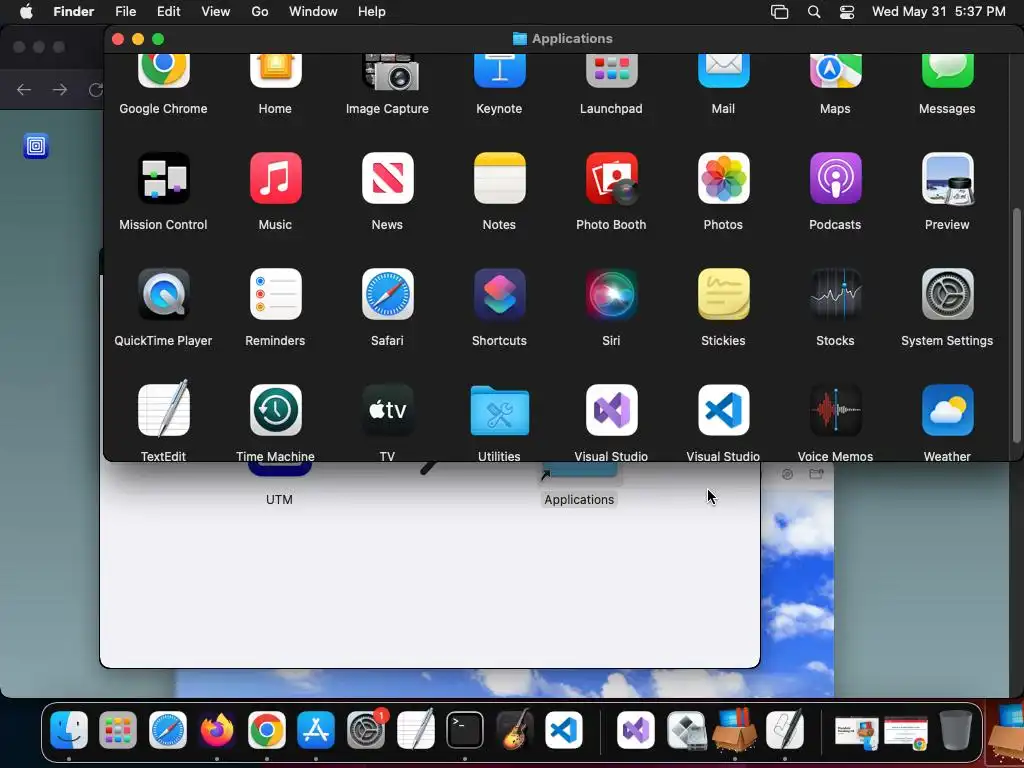Open the File menu

coord(125,12)
